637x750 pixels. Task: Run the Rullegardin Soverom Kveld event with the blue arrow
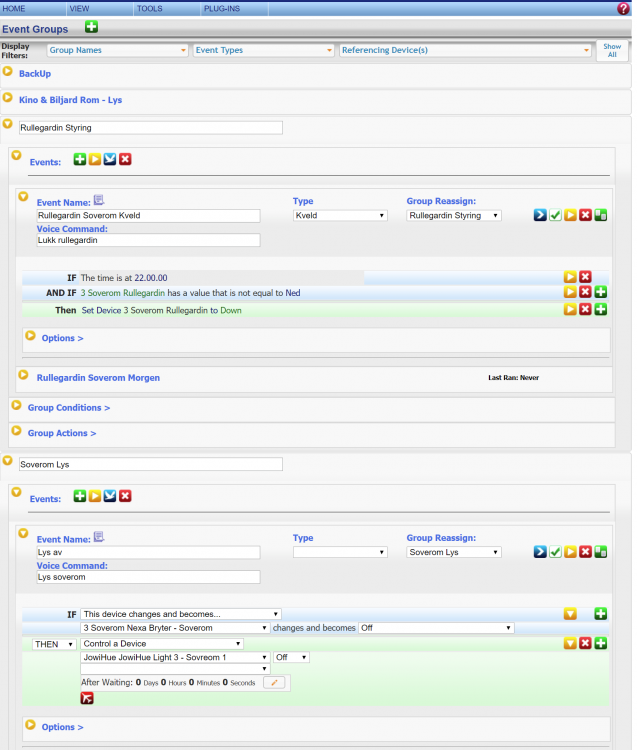pos(539,215)
